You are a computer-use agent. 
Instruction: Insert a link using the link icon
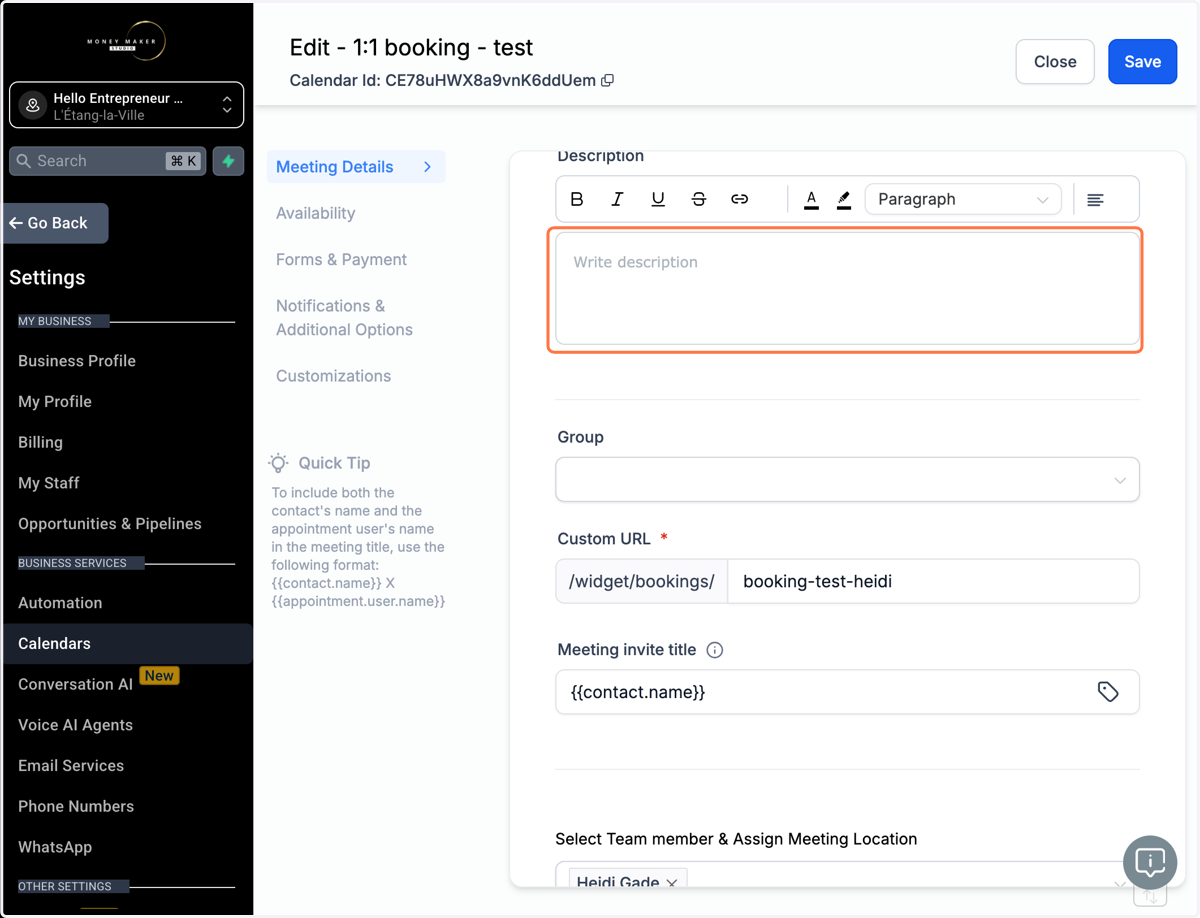(x=739, y=199)
